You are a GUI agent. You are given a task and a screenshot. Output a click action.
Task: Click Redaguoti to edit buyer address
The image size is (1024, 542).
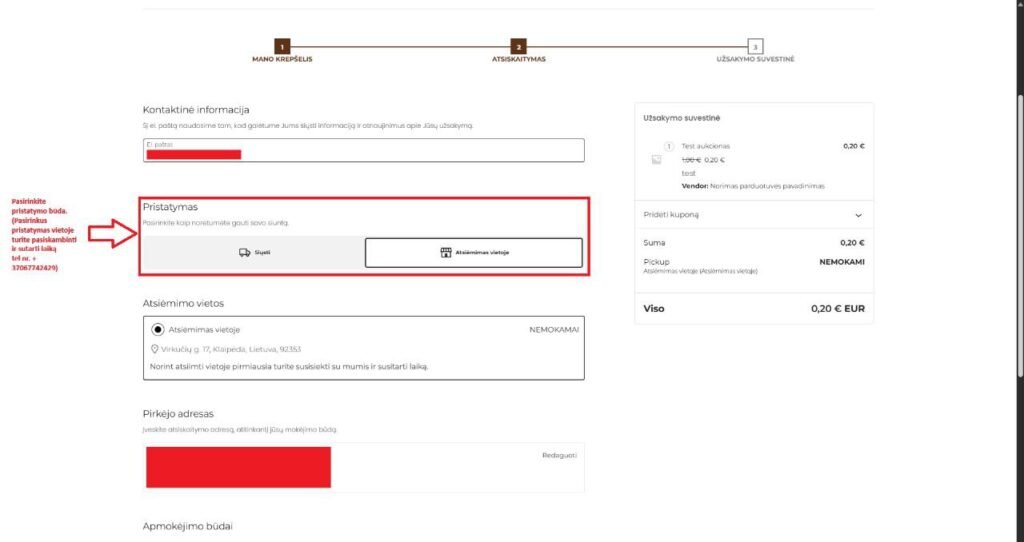coord(559,455)
